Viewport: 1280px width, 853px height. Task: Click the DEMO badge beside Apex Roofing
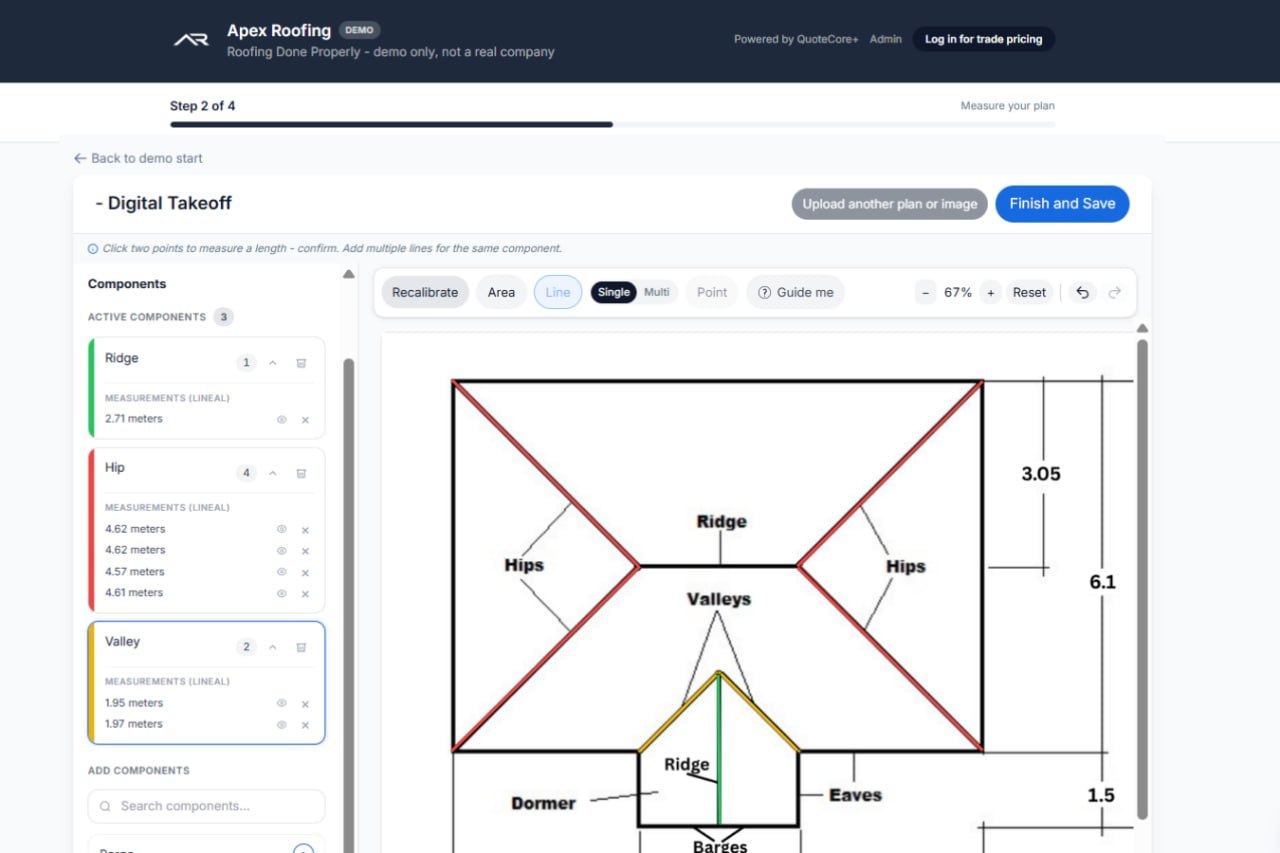tap(359, 30)
